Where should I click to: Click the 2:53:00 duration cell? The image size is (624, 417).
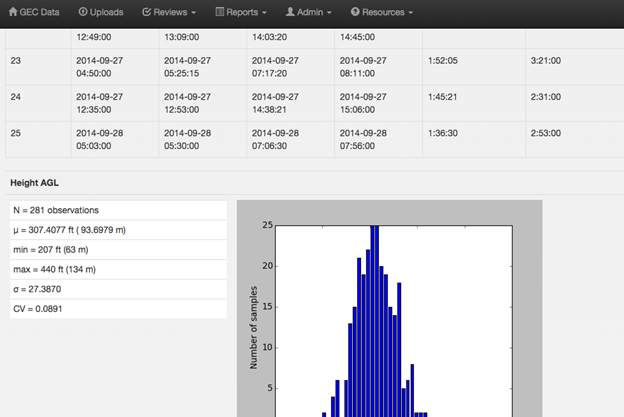pyautogui.click(x=575, y=139)
